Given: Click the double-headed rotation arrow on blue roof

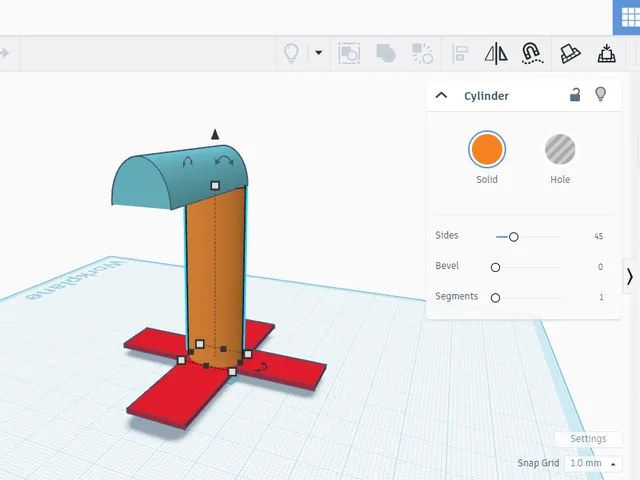Looking at the screenshot, I should [224, 160].
